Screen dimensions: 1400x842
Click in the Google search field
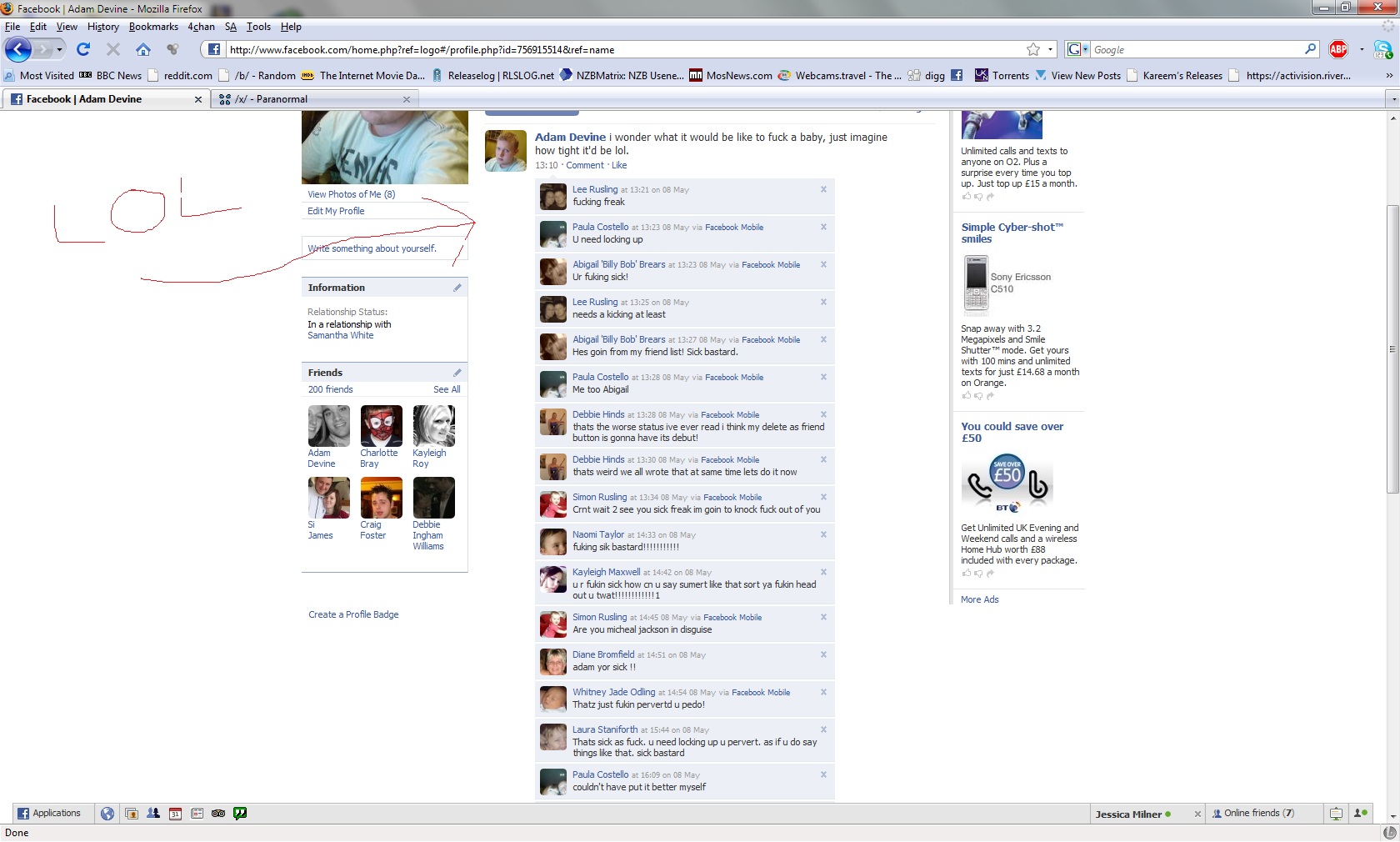coord(1196,50)
